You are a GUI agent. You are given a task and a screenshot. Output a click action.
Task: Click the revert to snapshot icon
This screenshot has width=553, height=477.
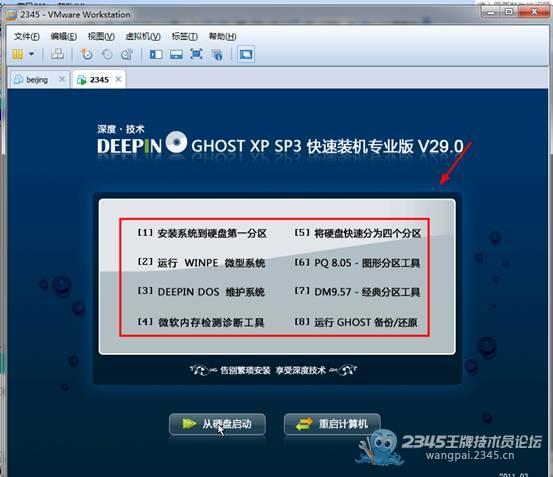107,54
